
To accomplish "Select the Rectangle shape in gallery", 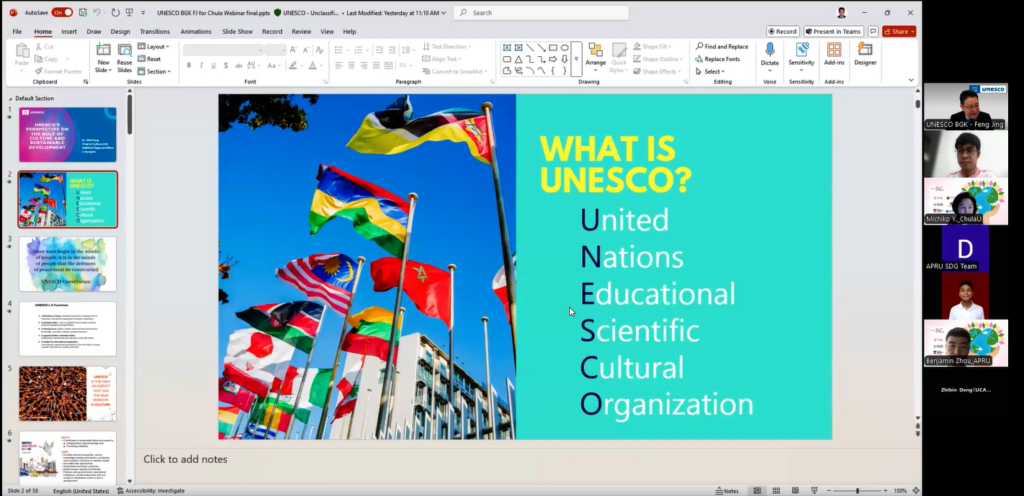I will pos(553,48).
